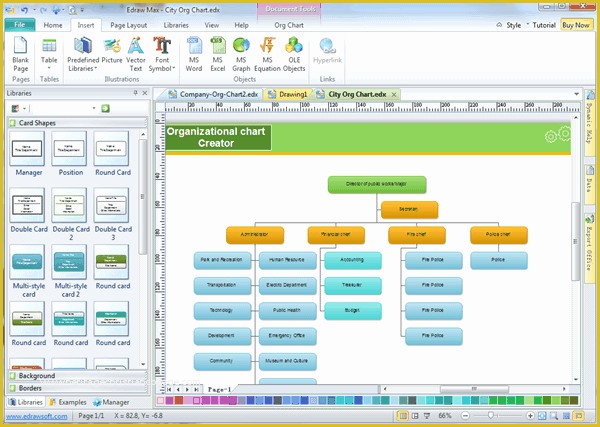Image resolution: width=600 pixels, height=427 pixels.
Task: Switch to Drawing1 document tab
Action: (x=288, y=94)
